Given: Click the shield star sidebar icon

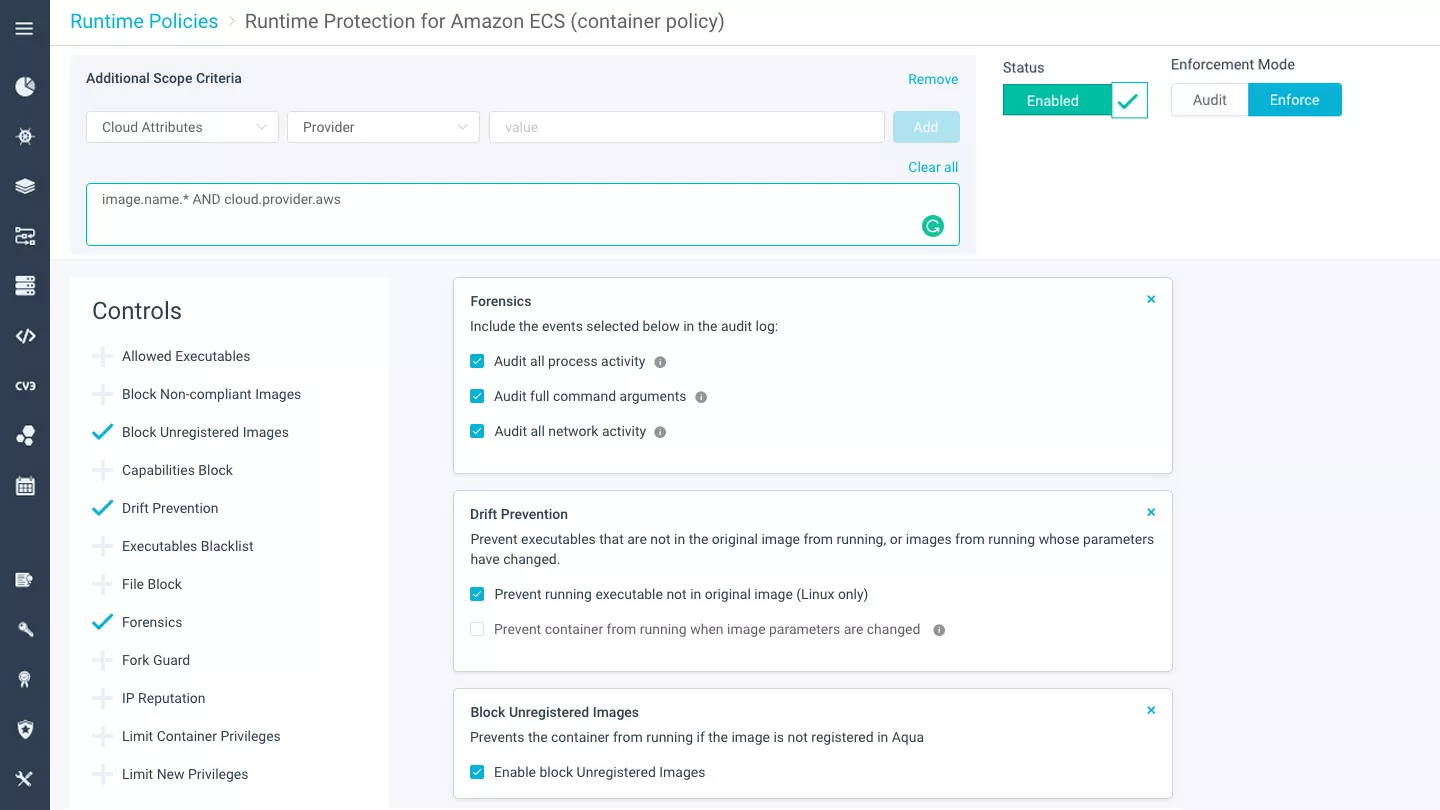Looking at the screenshot, I should pos(25,729).
